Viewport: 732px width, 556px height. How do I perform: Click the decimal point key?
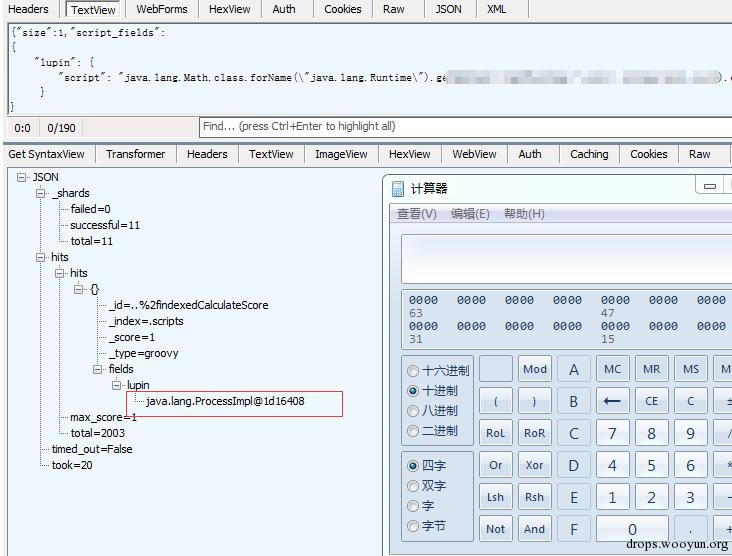point(690,528)
